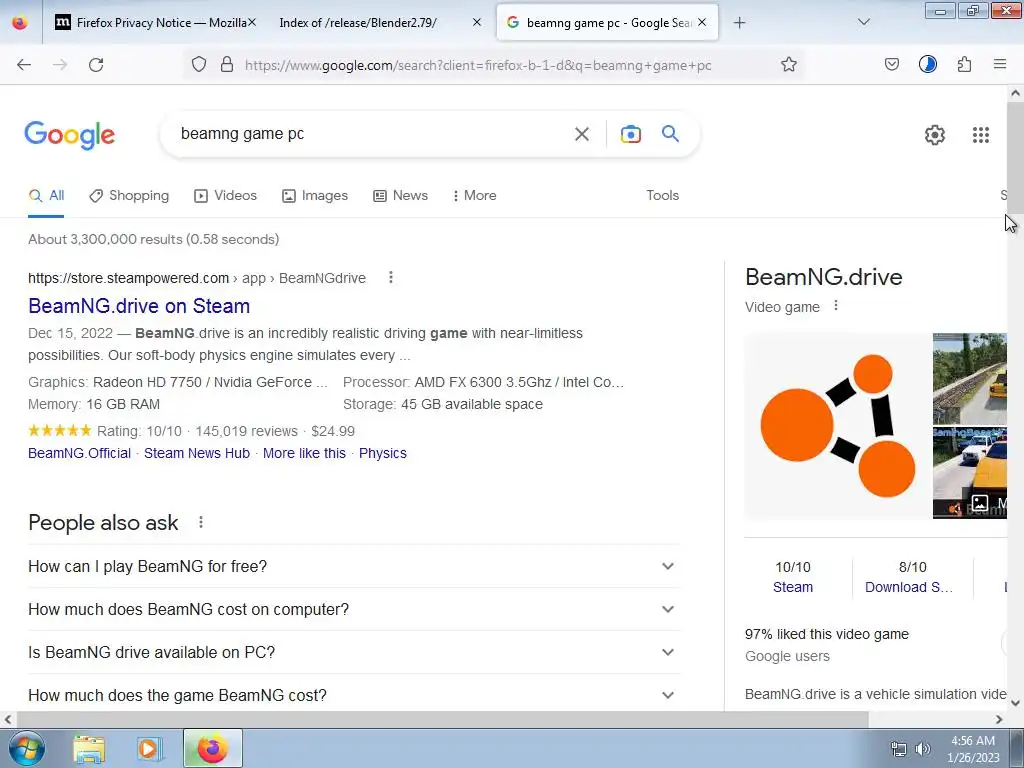Click the scroll-down arrow of vertical scrollbar

[1015, 703]
